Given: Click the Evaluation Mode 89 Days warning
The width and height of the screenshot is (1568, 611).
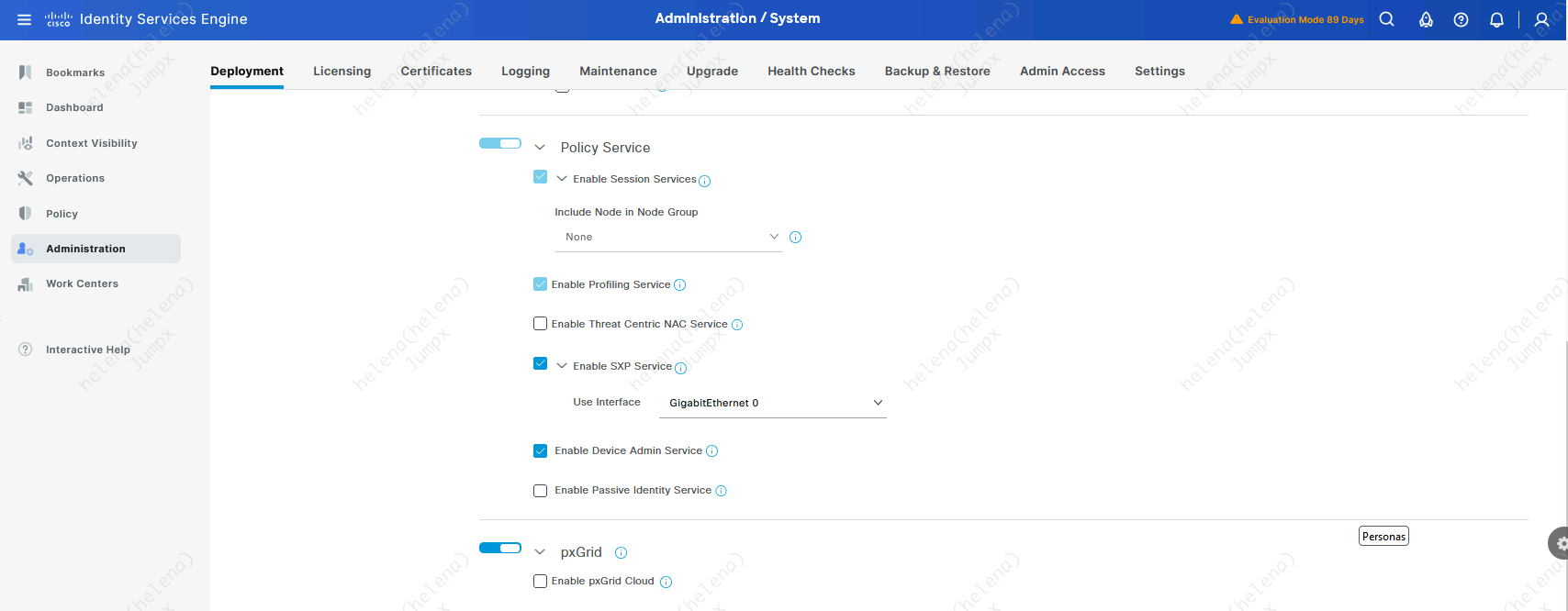Looking at the screenshot, I should (1296, 19).
